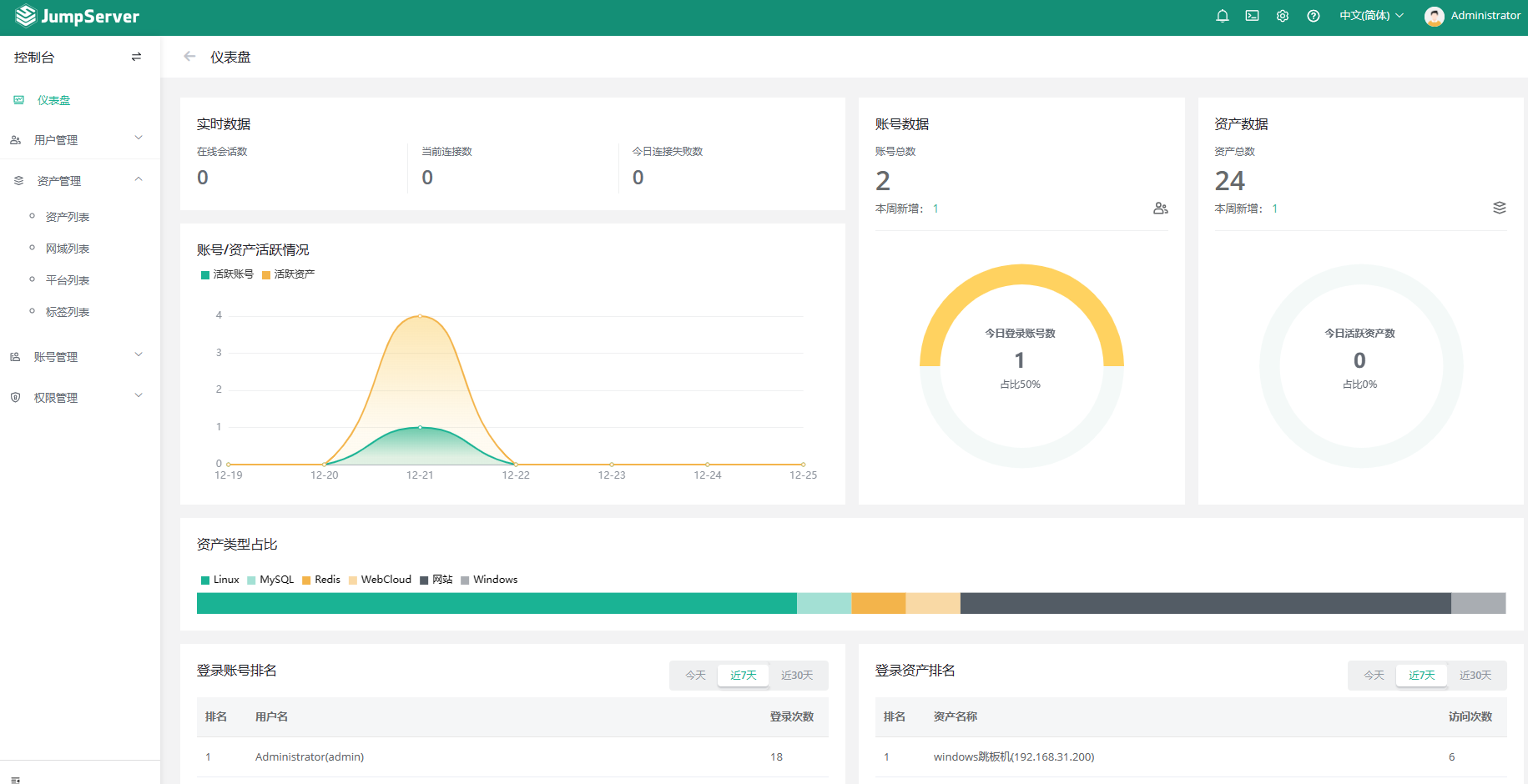The height and width of the screenshot is (784, 1528).
Task: Toggle Windows legend in asset type chart
Action: [489, 580]
